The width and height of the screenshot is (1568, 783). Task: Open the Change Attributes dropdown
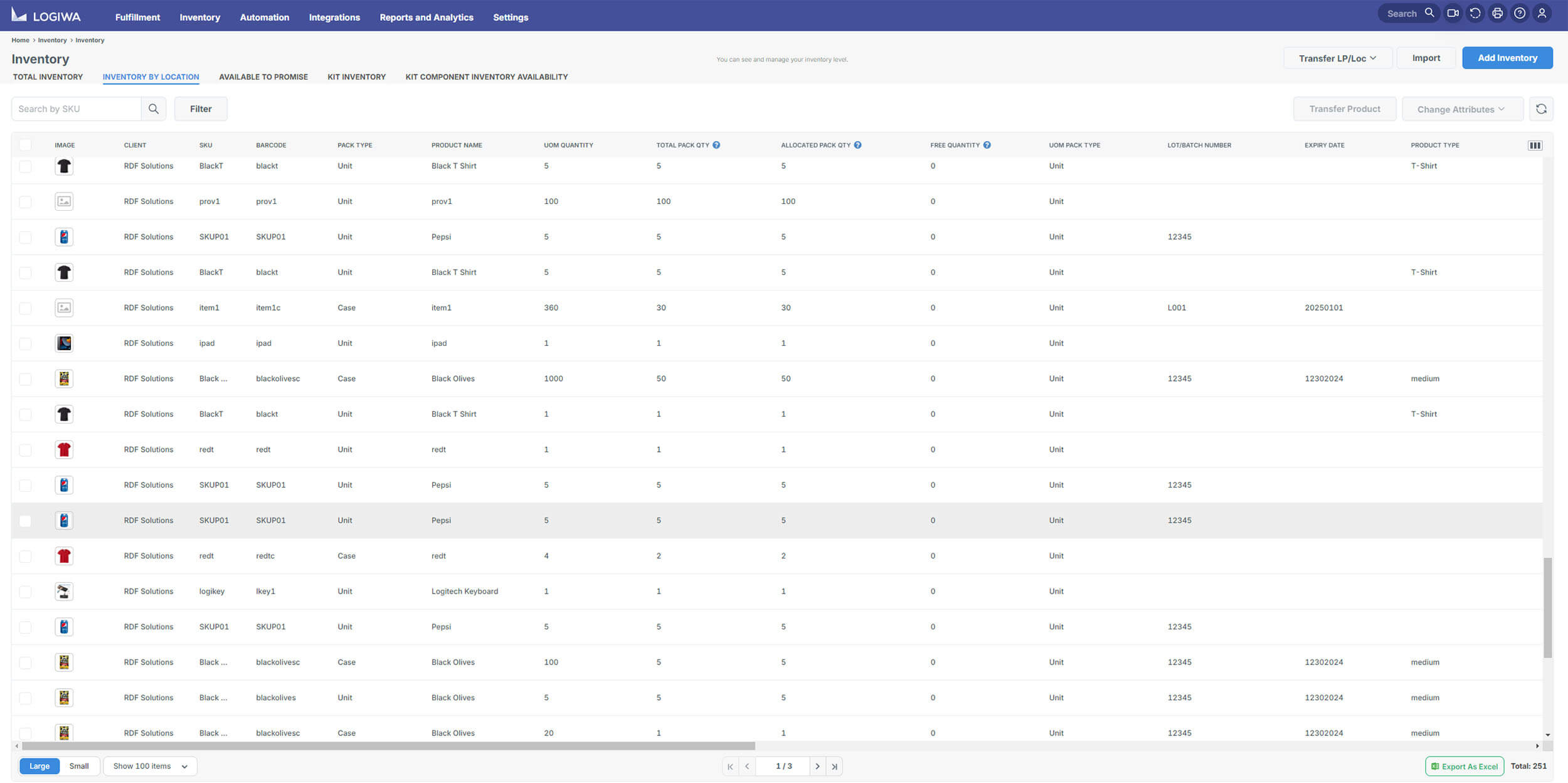click(1461, 109)
